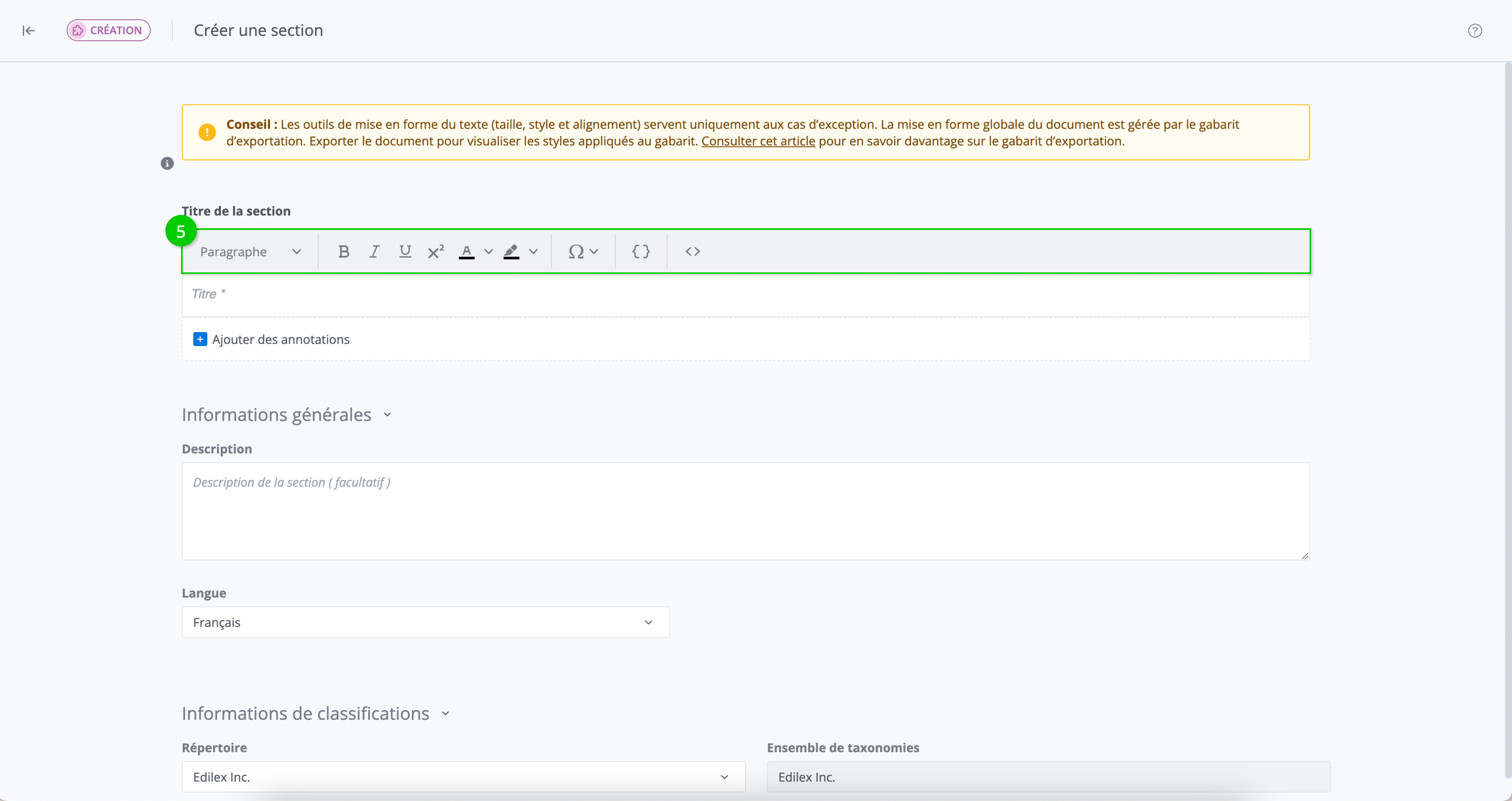Screen dimensions: 1512x801
Task: Open the special characters omega menu
Action: point(582,252)
